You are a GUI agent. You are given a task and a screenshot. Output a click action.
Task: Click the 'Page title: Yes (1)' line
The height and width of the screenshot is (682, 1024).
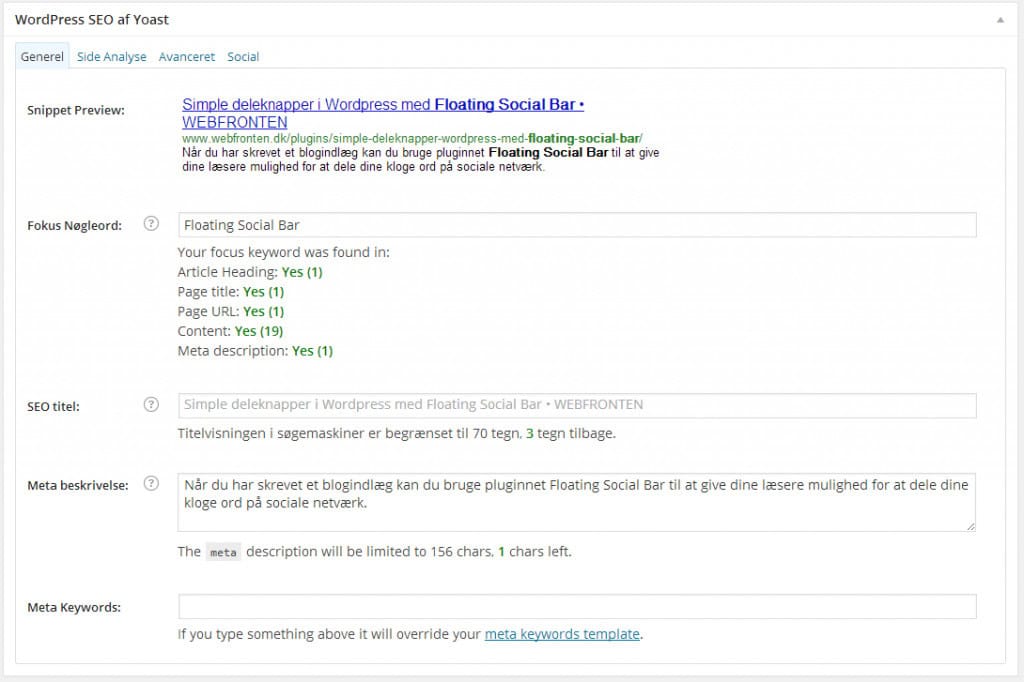(231, 292)
